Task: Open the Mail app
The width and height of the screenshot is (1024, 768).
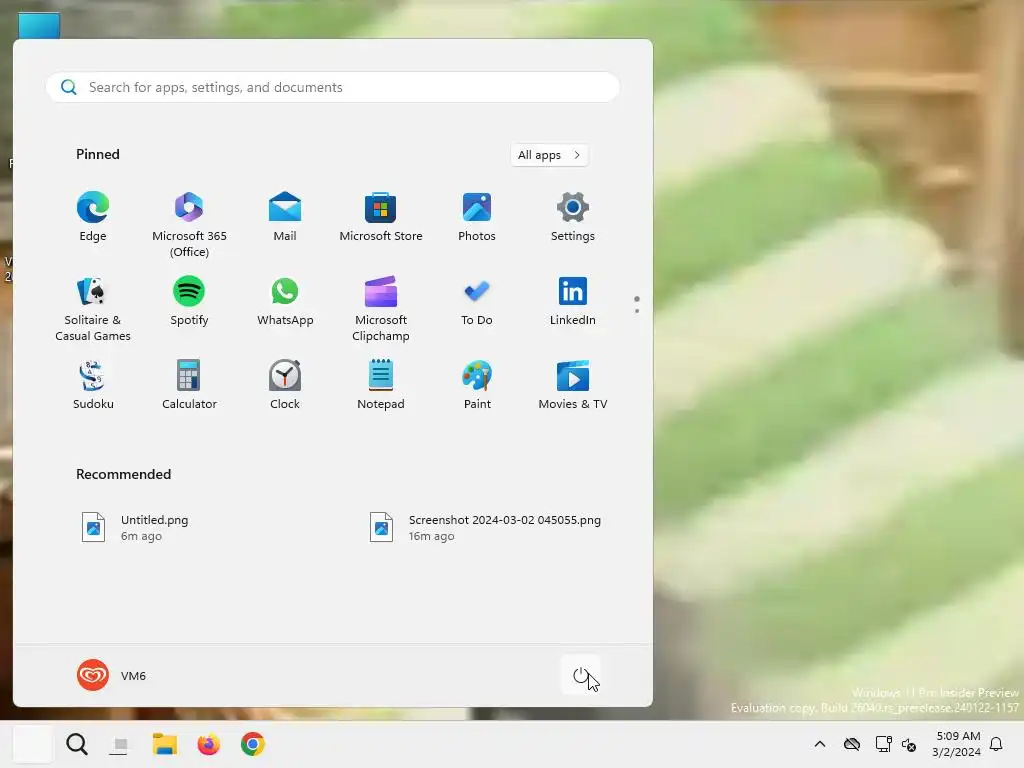Action: click(x=285, y=217)
